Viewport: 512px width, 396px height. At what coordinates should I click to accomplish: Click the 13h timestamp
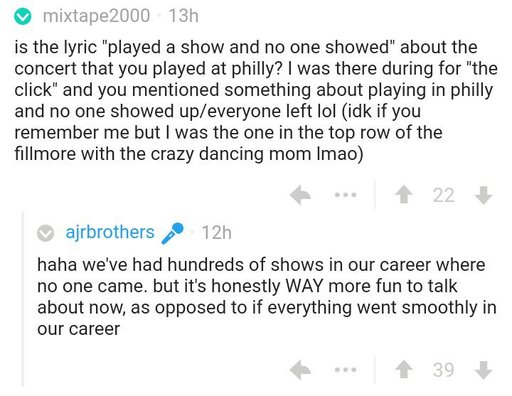tap(184, 16)
